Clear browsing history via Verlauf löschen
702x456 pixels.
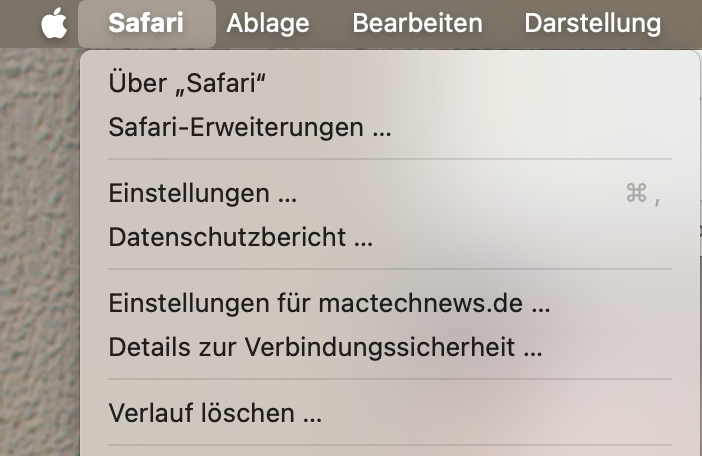tap(390, 413)
